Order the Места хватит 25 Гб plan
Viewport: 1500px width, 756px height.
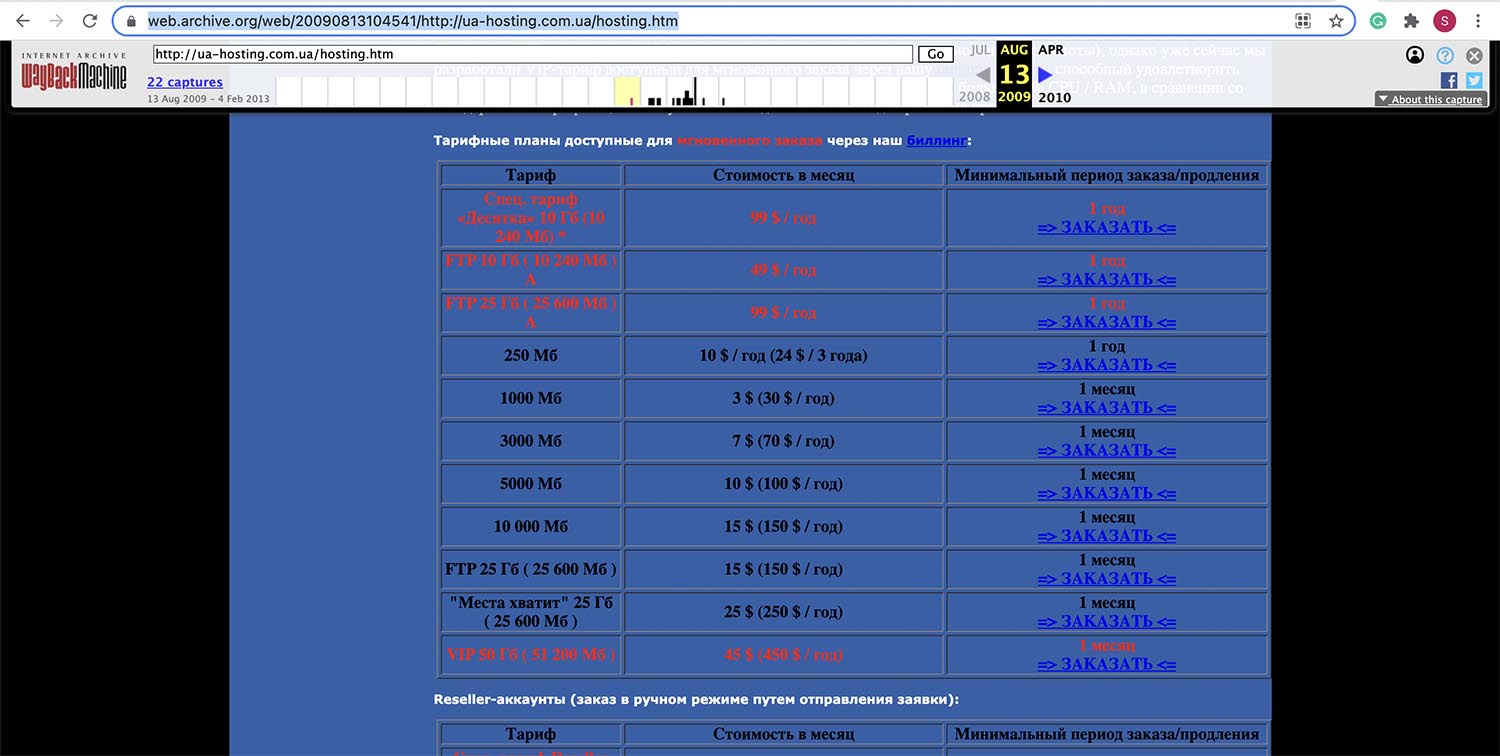pos(1107,622)
